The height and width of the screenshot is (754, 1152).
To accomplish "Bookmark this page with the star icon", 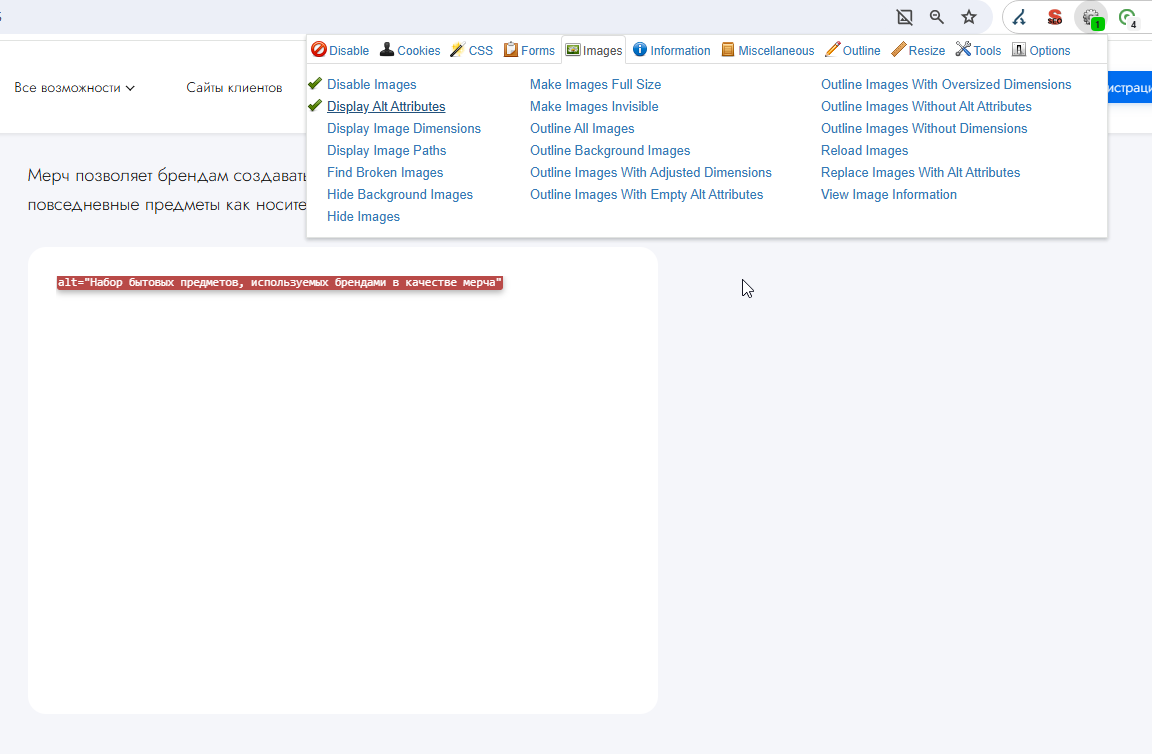I will point(969,17).
